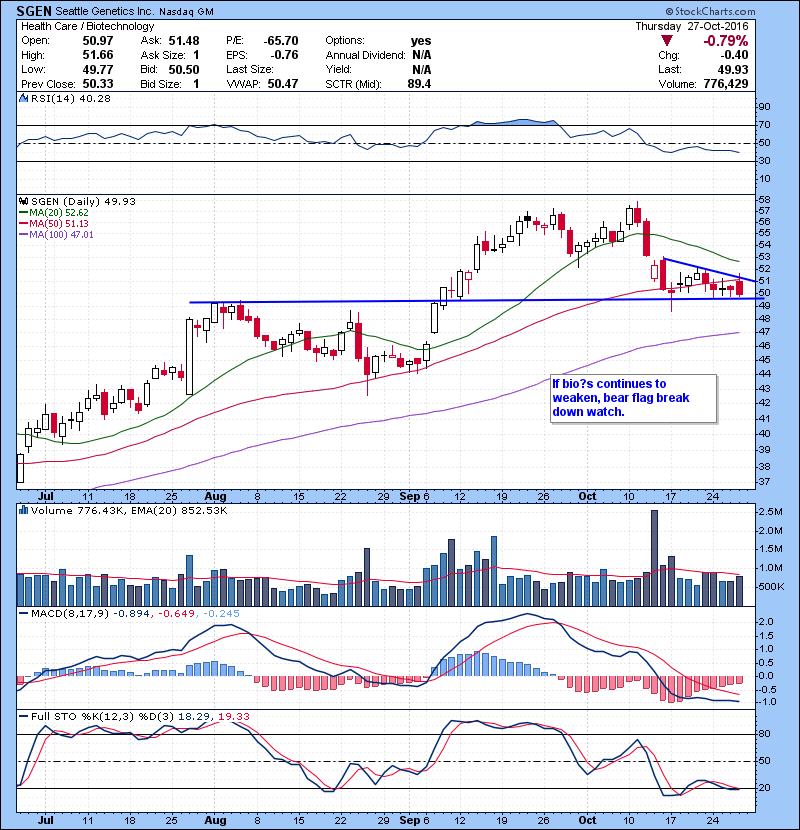The width and height of the screenshot is (800, 830).
Task: Click the Chg value -0.40
Action: pos(734,55)
